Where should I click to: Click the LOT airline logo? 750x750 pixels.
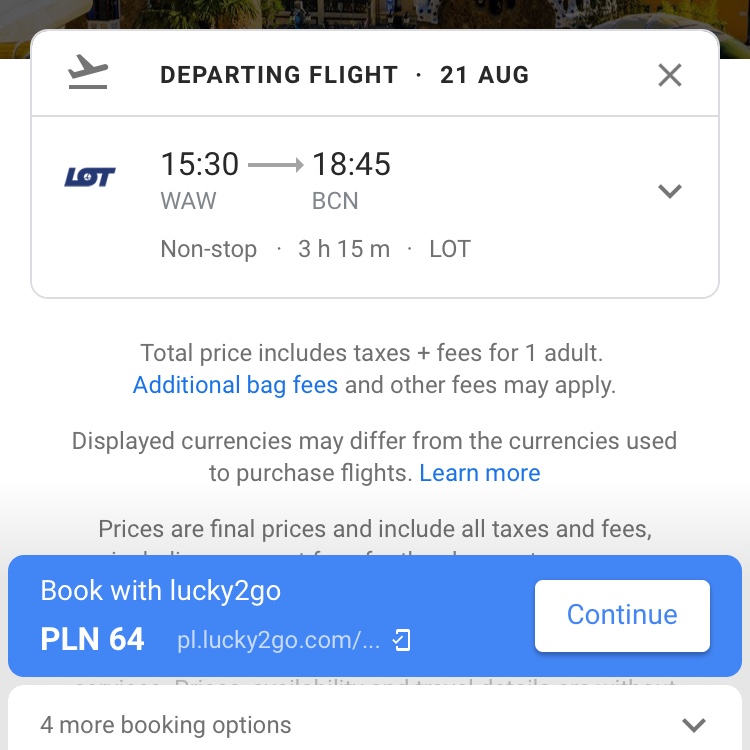click(x=90, y=177)
